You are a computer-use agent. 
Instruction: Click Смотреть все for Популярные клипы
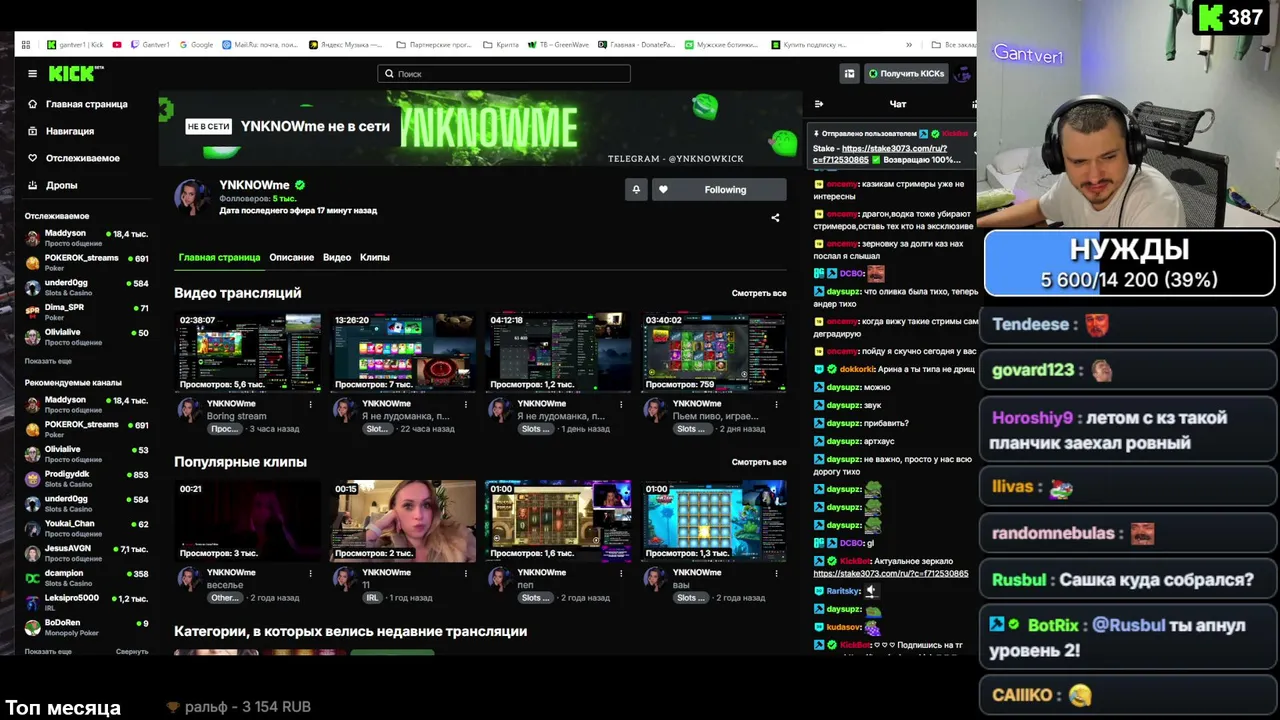[x=759, y=462]
